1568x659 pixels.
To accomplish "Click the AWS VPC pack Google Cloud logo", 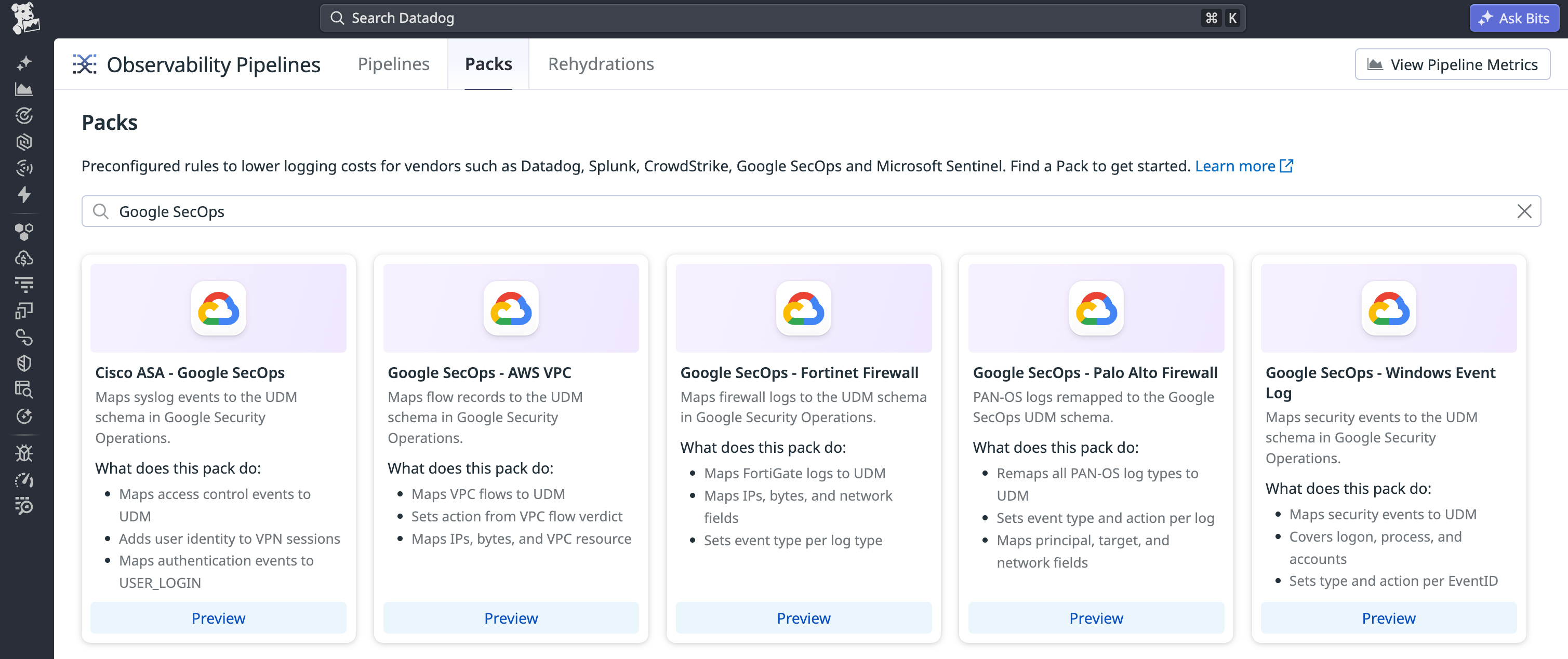I will tap(511, 308).
